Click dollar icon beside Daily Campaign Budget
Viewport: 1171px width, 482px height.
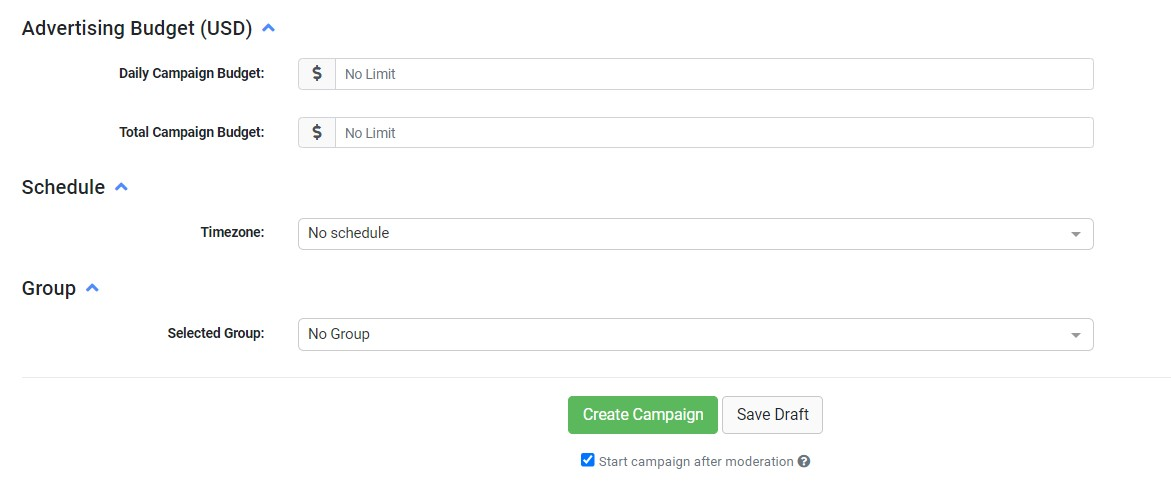(x=317, y=74)
